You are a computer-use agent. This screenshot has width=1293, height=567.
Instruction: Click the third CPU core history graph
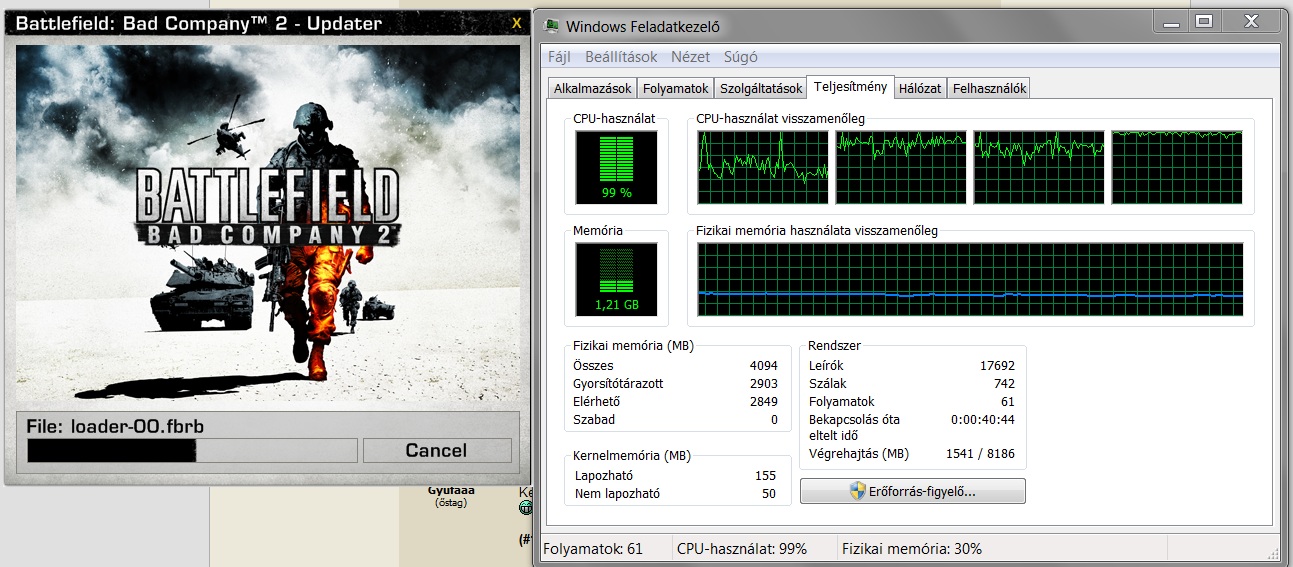click(x=1039, y=167)
